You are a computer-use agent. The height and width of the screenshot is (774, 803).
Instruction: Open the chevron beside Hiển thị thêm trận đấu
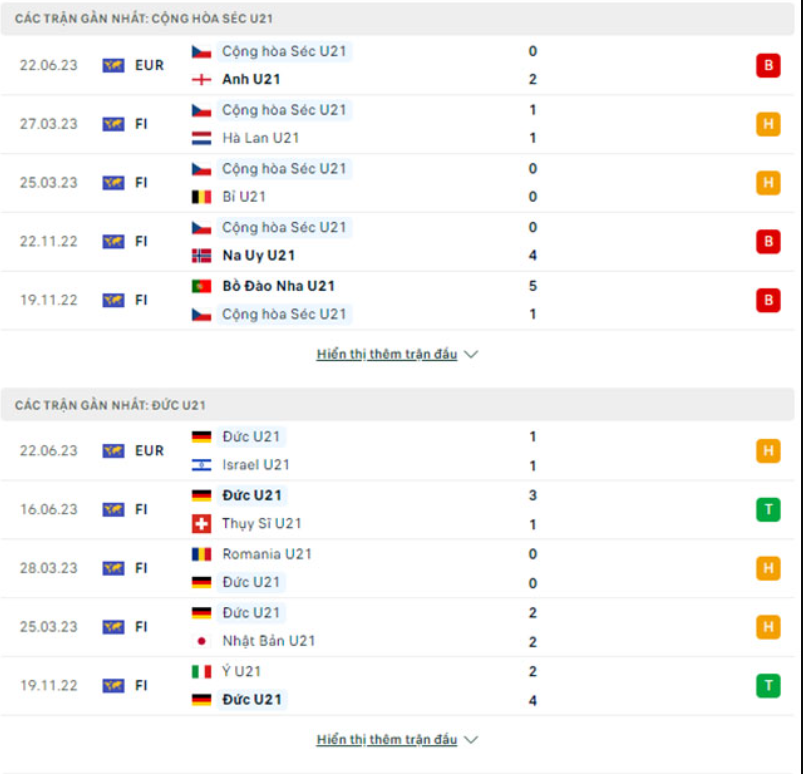470,353
